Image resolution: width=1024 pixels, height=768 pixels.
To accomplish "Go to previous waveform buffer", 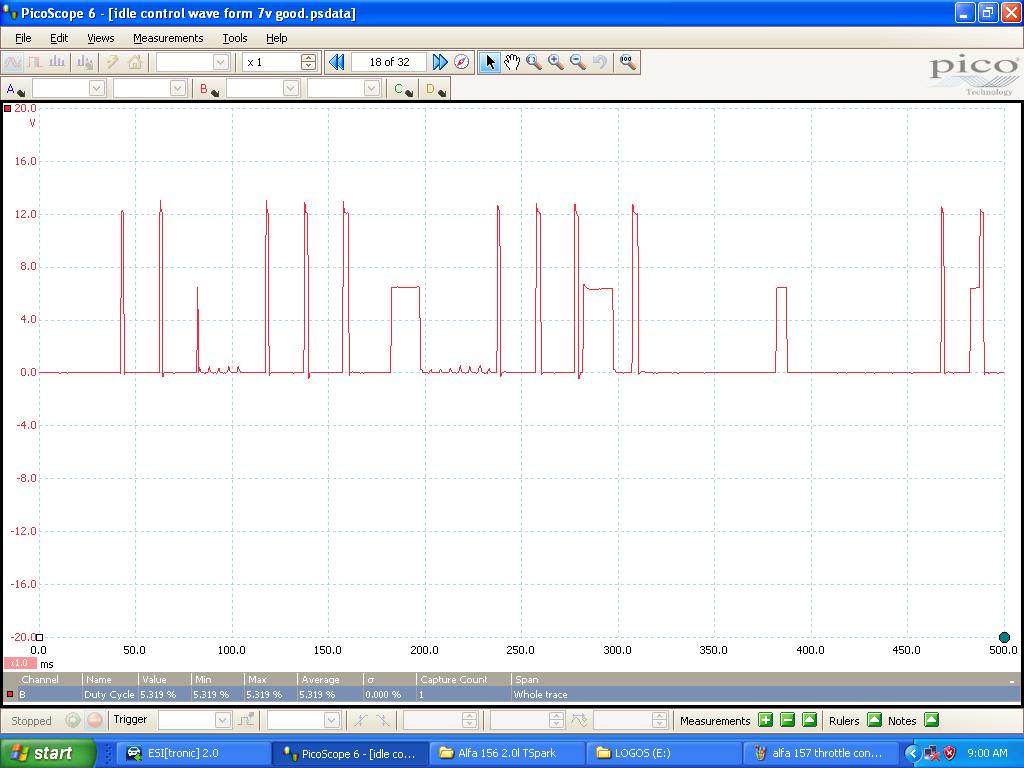I will point(336,62).
